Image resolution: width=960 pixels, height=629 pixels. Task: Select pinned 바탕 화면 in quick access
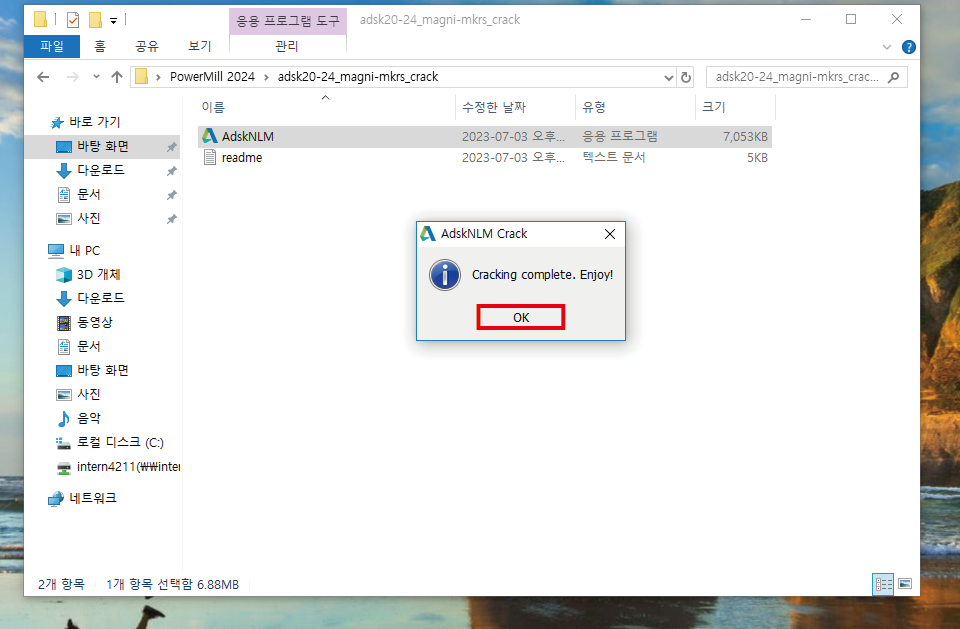pos(103,146)
